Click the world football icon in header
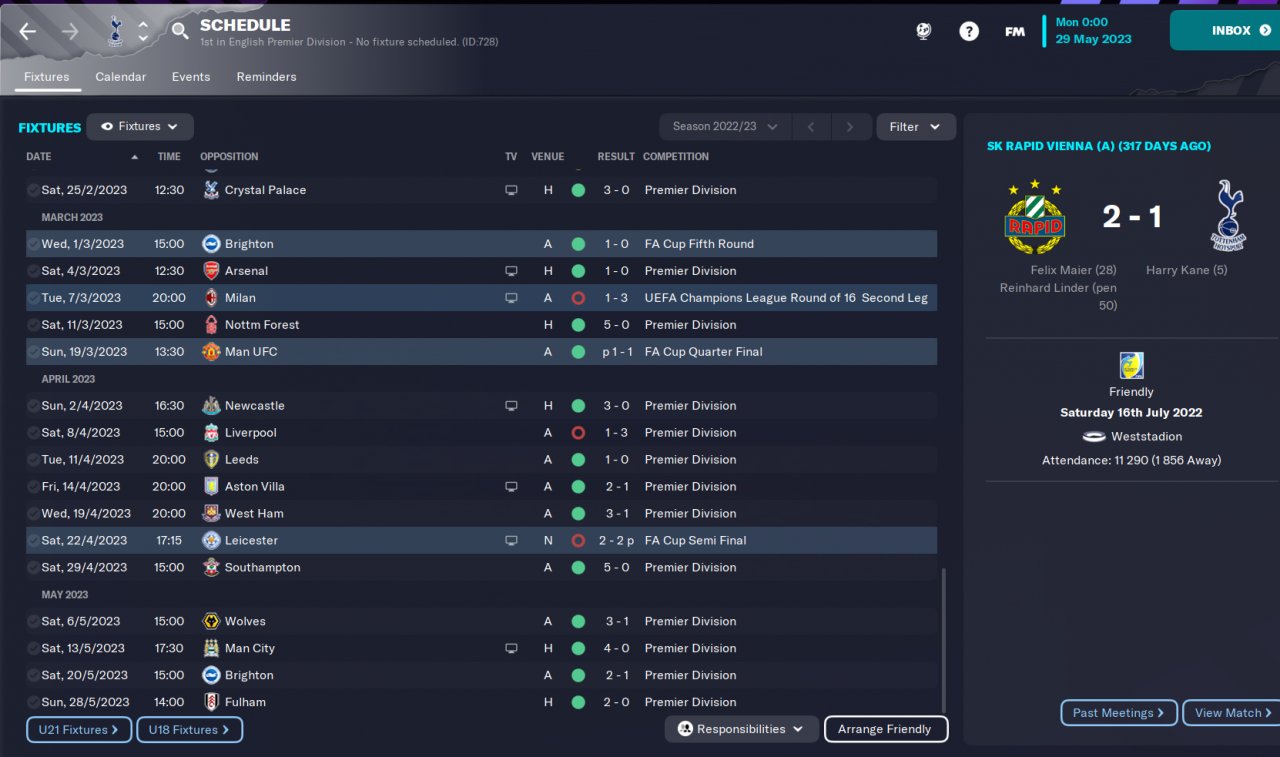The height and width of the screenshot is (757, 1280). pos(924,31)
